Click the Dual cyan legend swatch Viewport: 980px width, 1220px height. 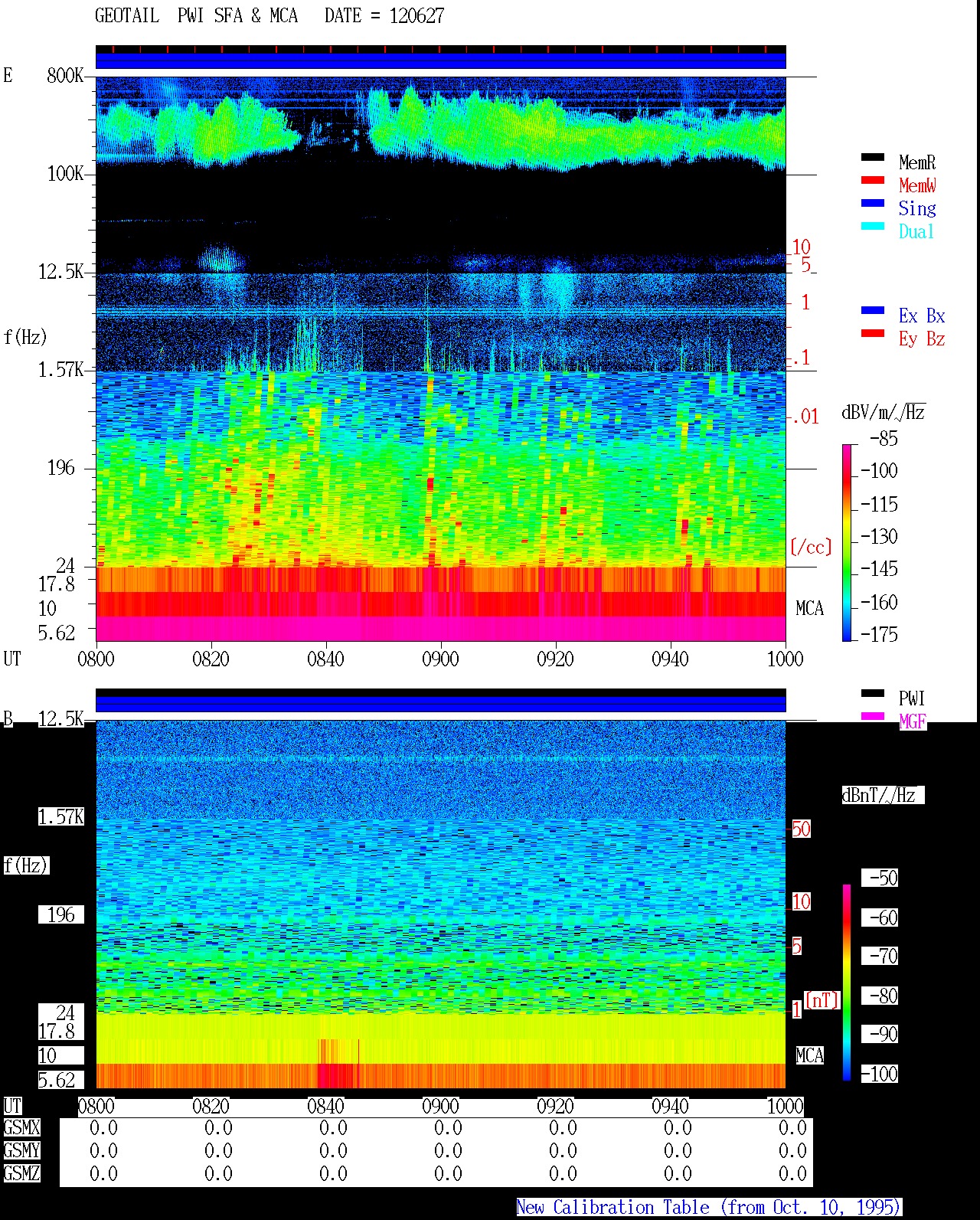point(873,227)
